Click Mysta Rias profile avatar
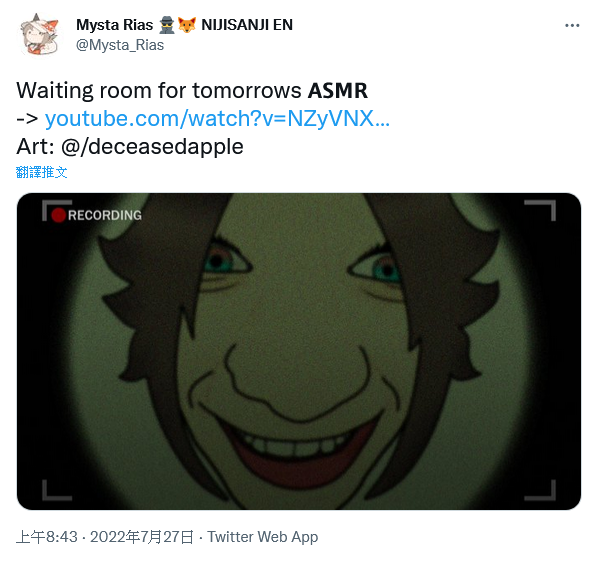 (40, 34)
